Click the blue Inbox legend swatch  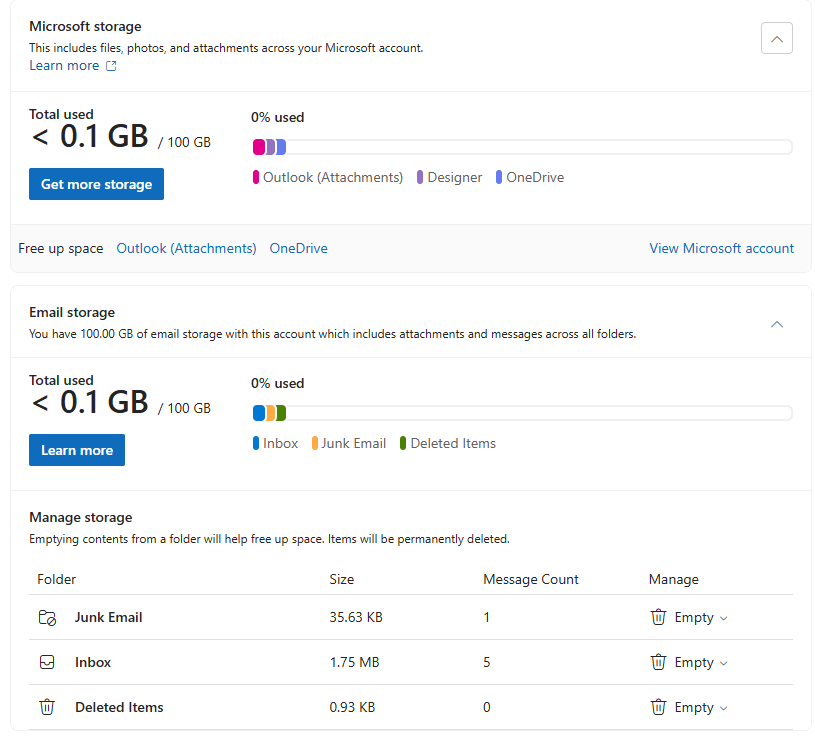[x=256, y=443]
